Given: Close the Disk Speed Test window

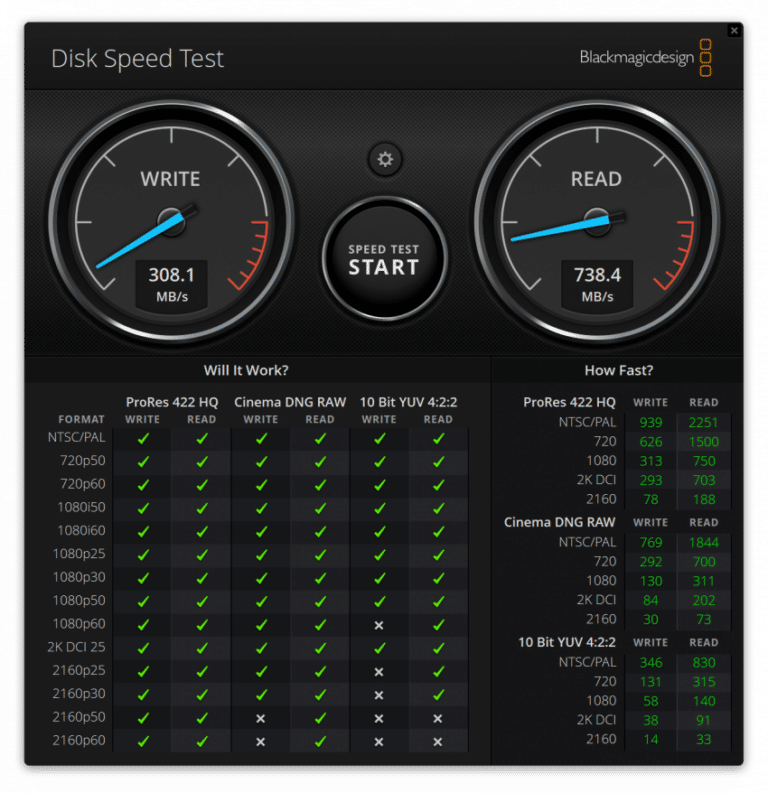Looking at the screenshot, I should (x=734, y=31).
